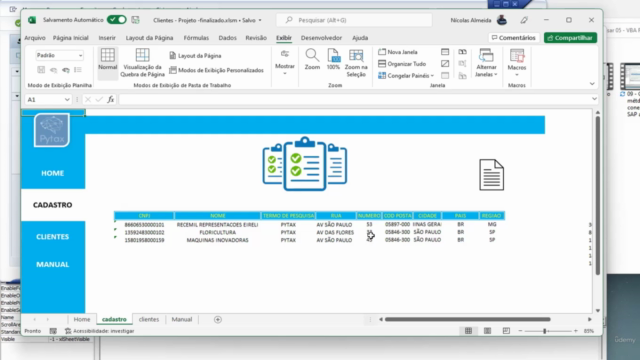Click the Unhide window icon

click(445, 76)
